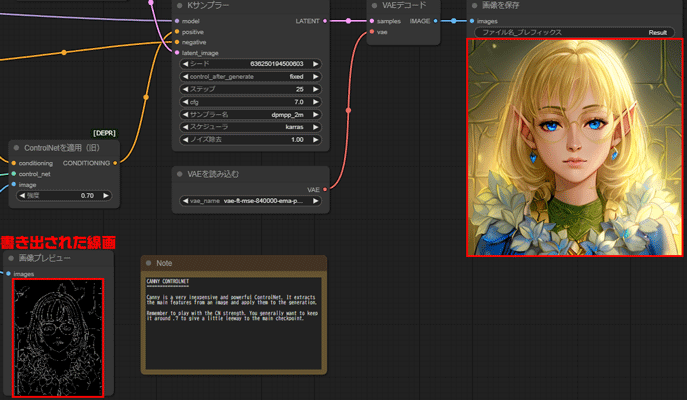Click the vae input slot on VAEデコード
687x400 pixels.
tap(372, 32)
